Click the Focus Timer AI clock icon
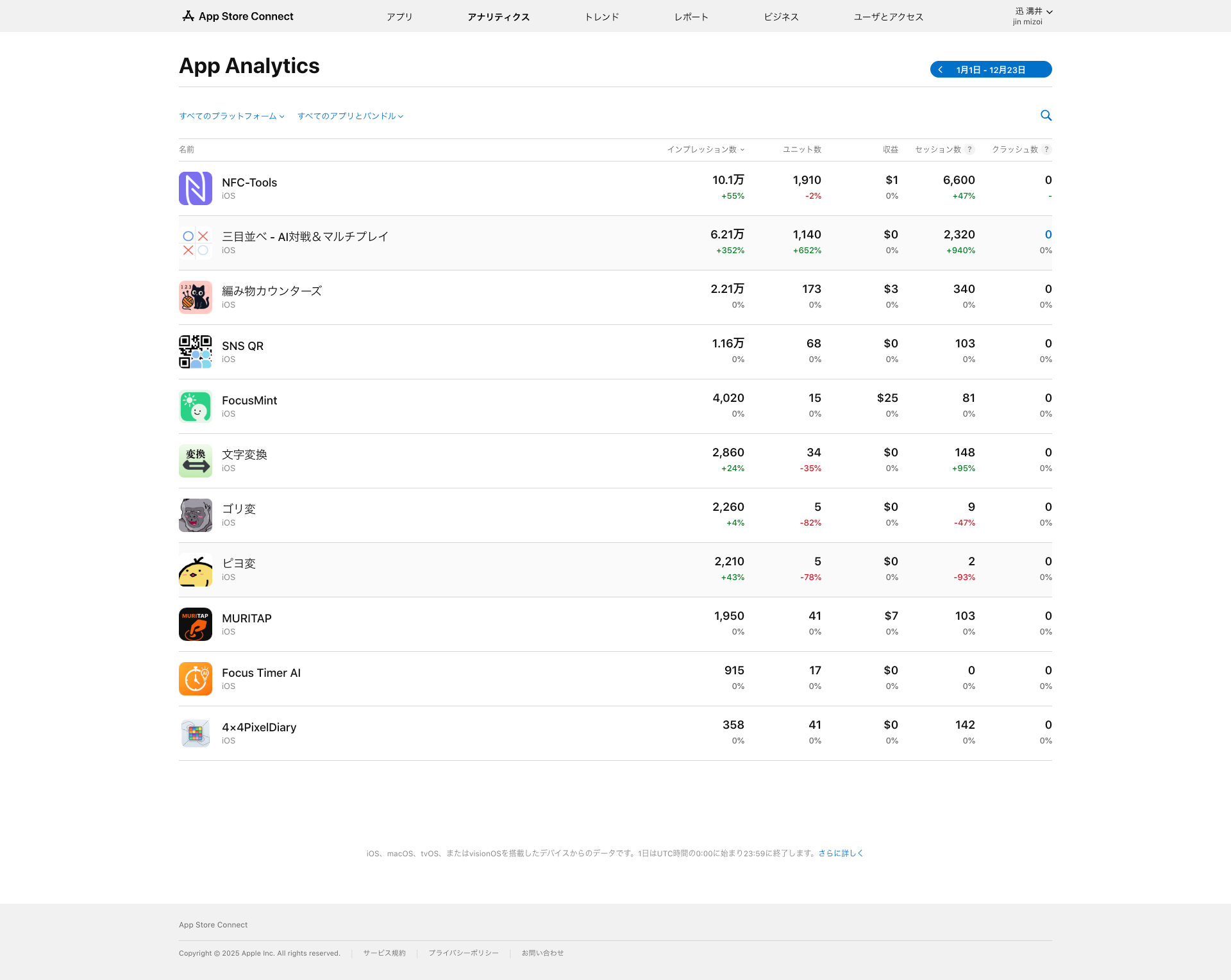 tap(195, 678)
